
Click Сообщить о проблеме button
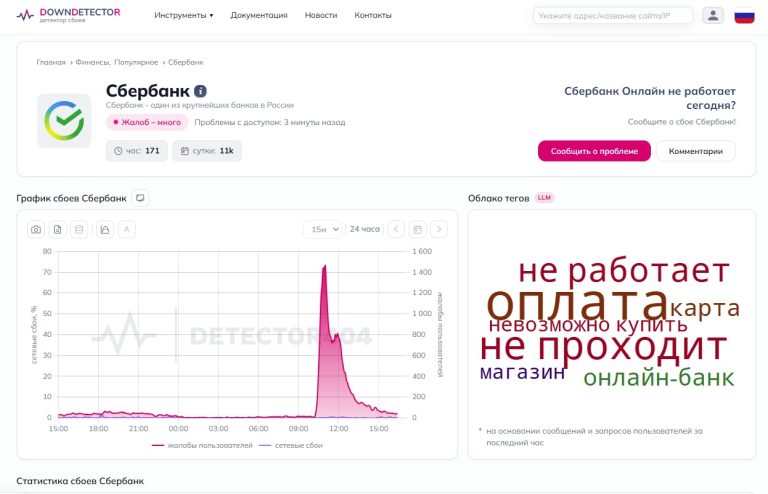594,151
